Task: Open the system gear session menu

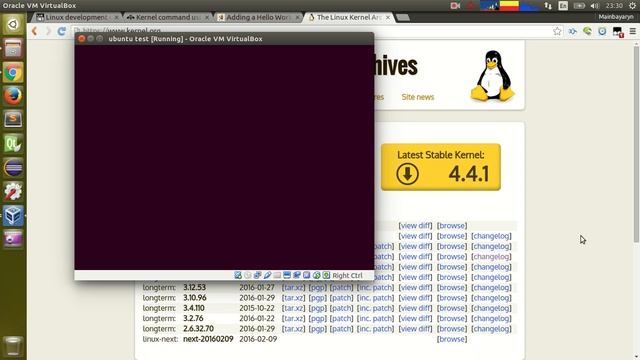Action: pyautogui.click(x=632, y=6)
